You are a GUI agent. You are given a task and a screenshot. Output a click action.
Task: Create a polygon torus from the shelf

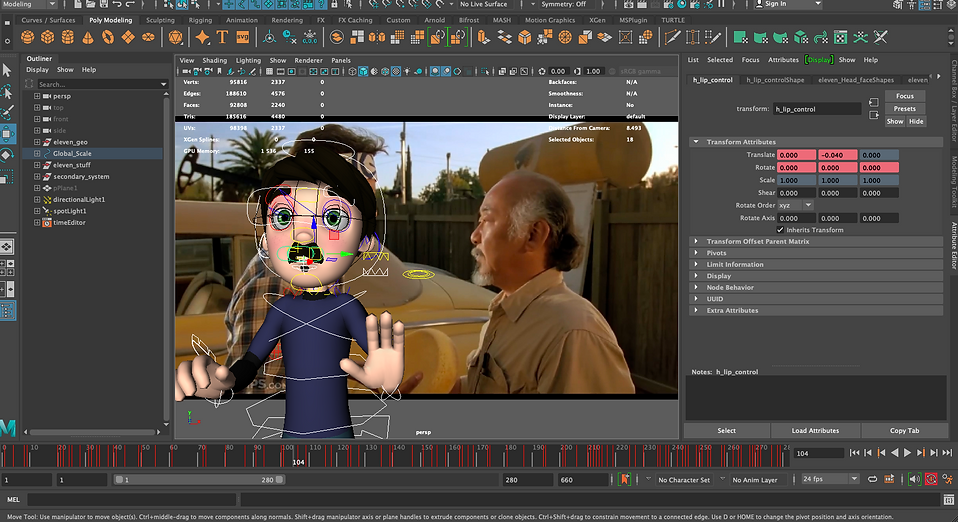tap(108, 37)
